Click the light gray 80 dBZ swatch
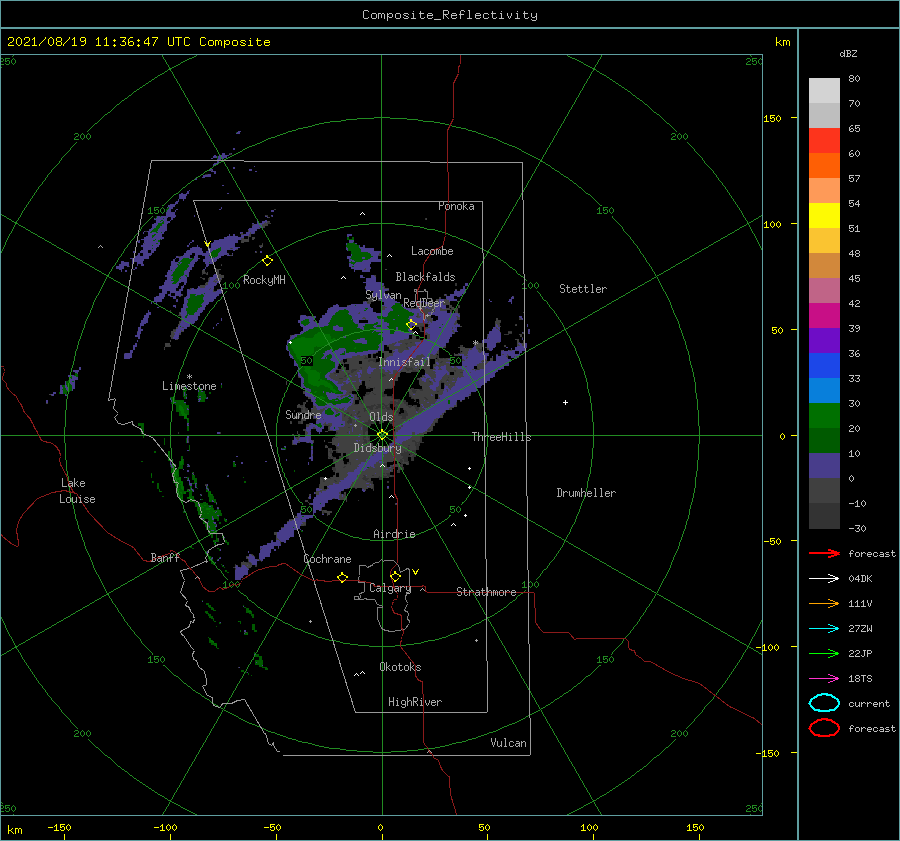The image size is (900, 841). [x=824, y=91]
